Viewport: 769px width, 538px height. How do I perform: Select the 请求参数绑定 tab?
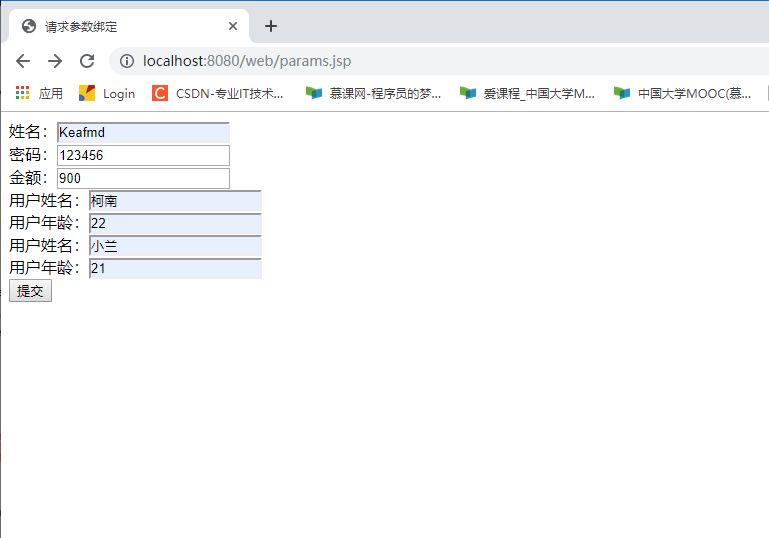pos(128,26)
